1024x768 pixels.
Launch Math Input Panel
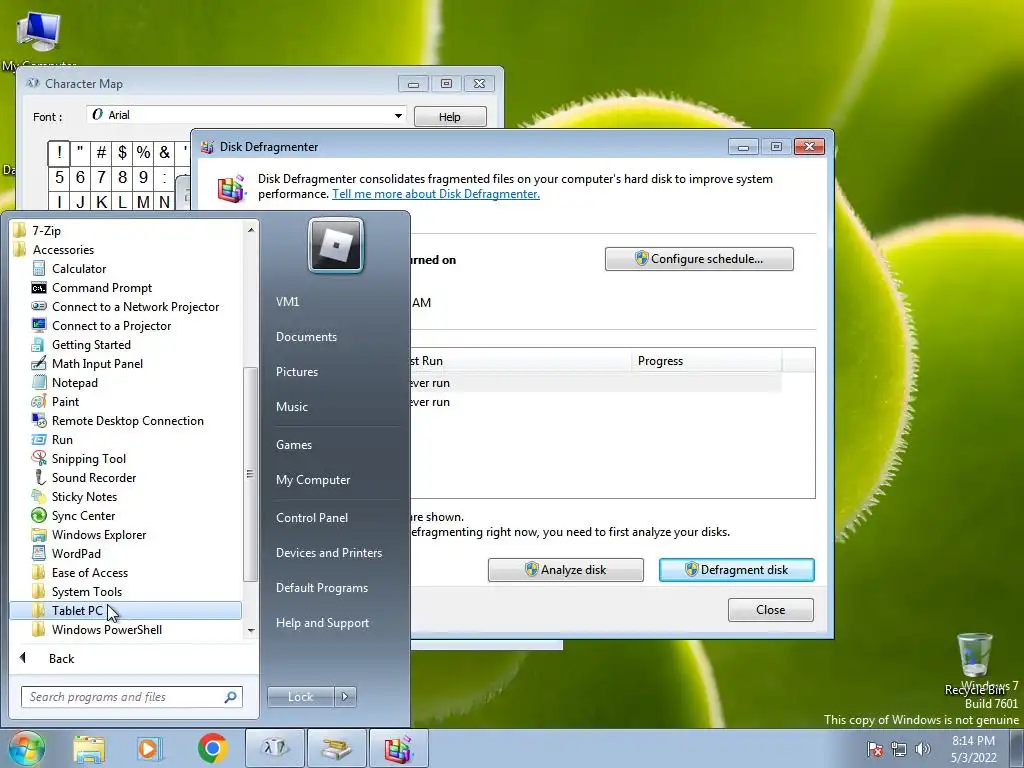point(97,363)
